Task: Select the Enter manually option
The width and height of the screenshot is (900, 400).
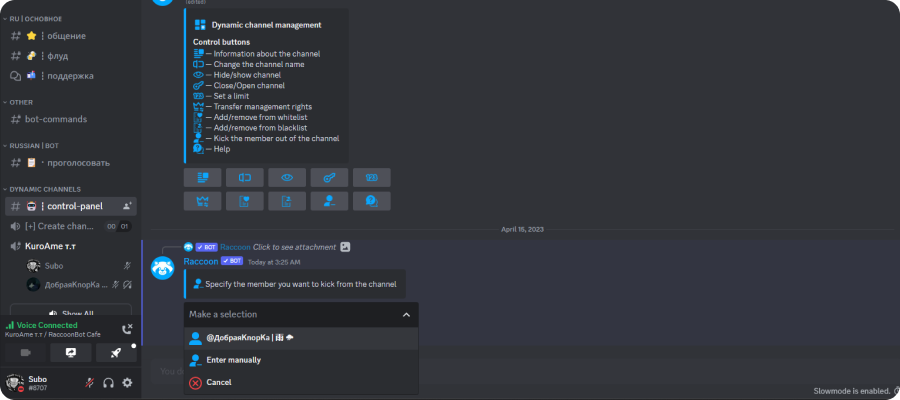Action: click(x=301, y=360)
